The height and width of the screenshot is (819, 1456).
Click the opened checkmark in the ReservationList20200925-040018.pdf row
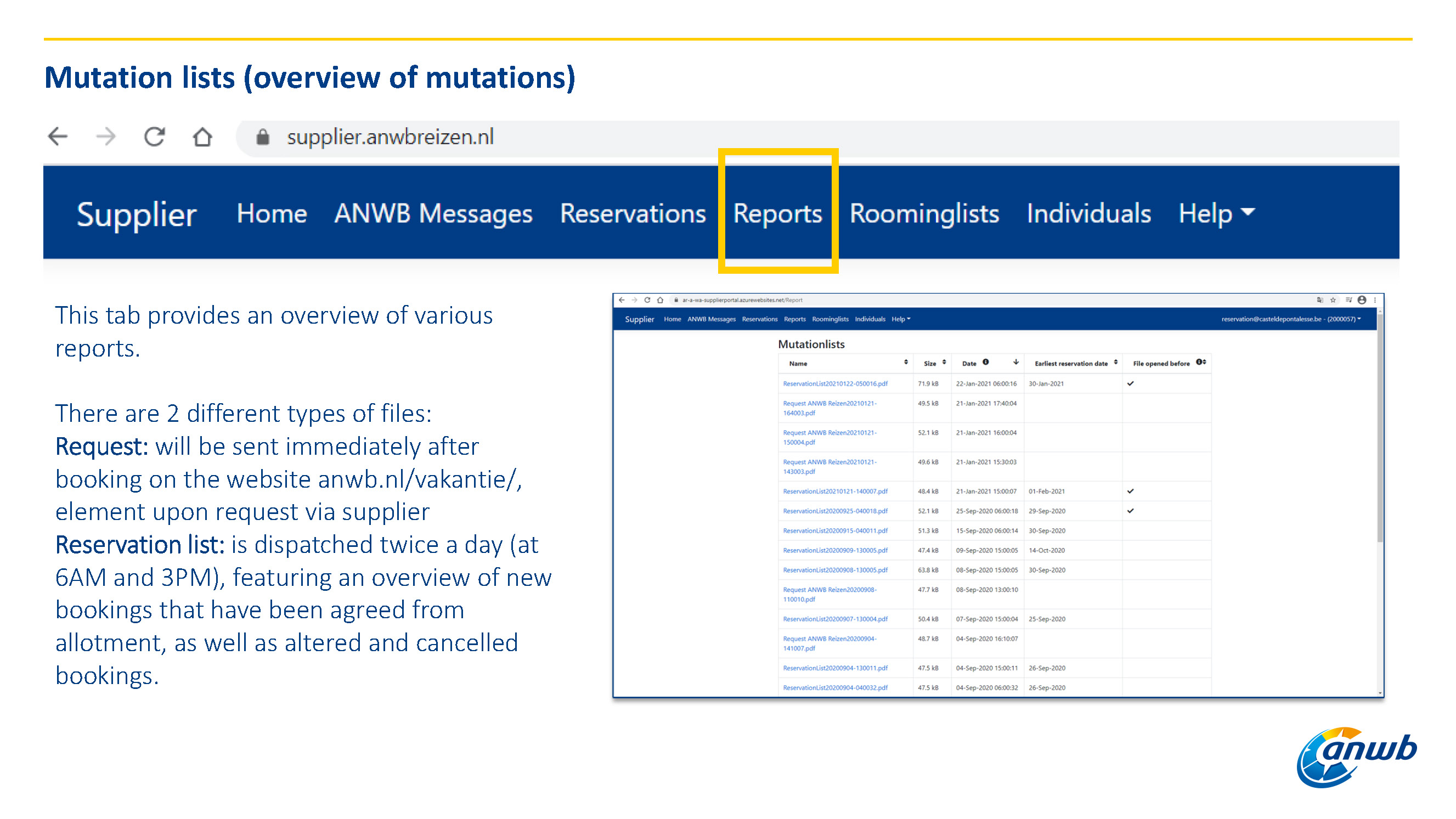pos(1130,511)
